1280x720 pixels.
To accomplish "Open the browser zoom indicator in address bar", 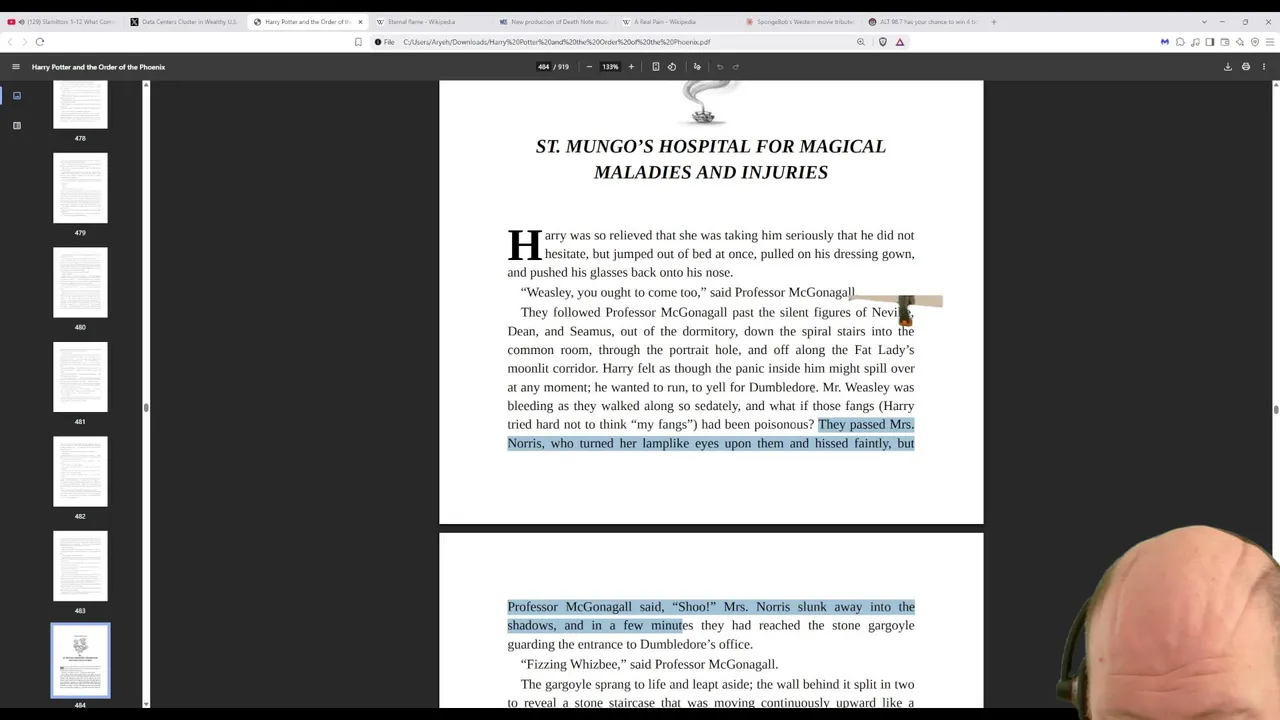I will [x=860, y=42].
